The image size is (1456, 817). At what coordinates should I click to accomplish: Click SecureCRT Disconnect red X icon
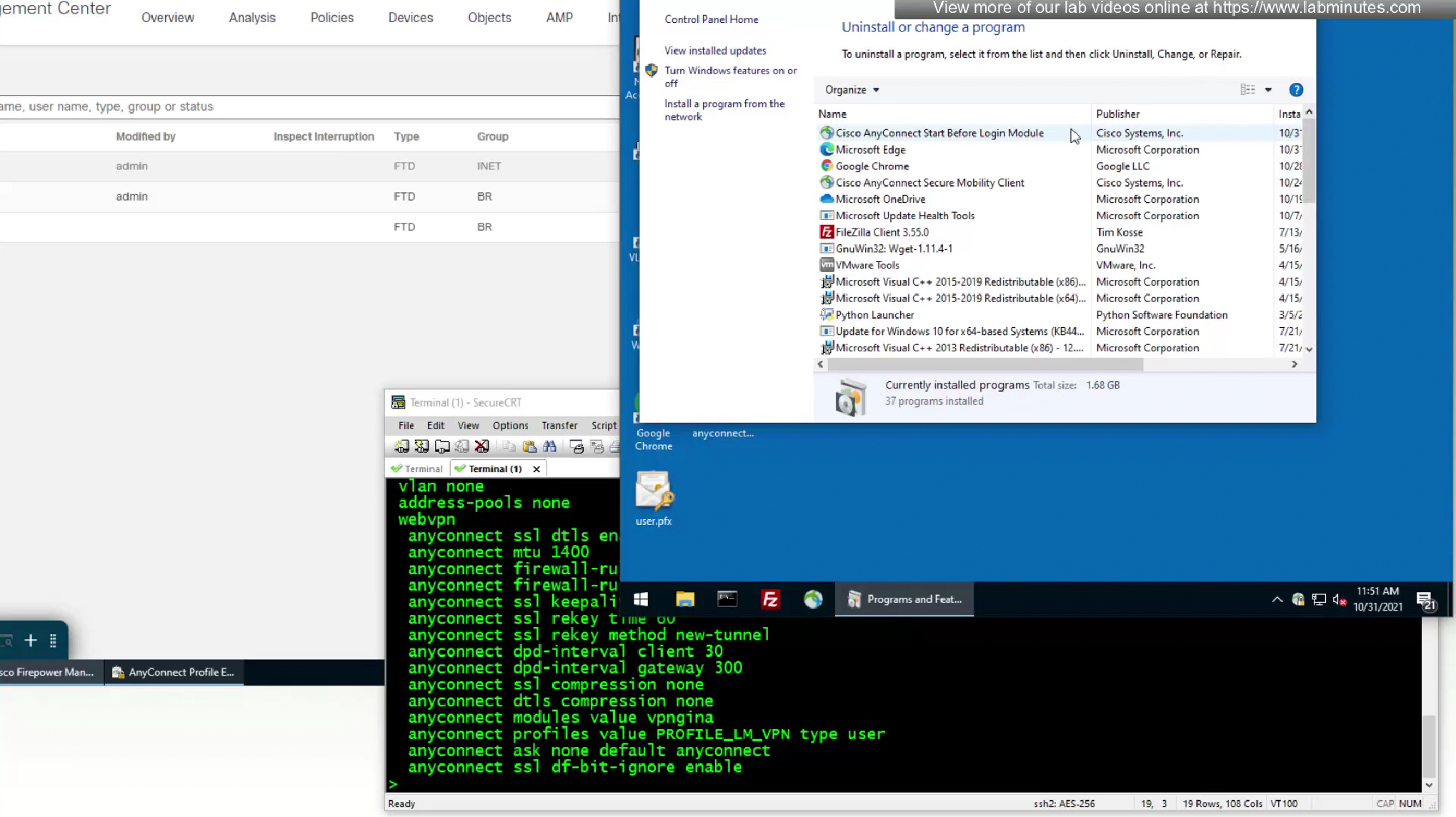482,447
